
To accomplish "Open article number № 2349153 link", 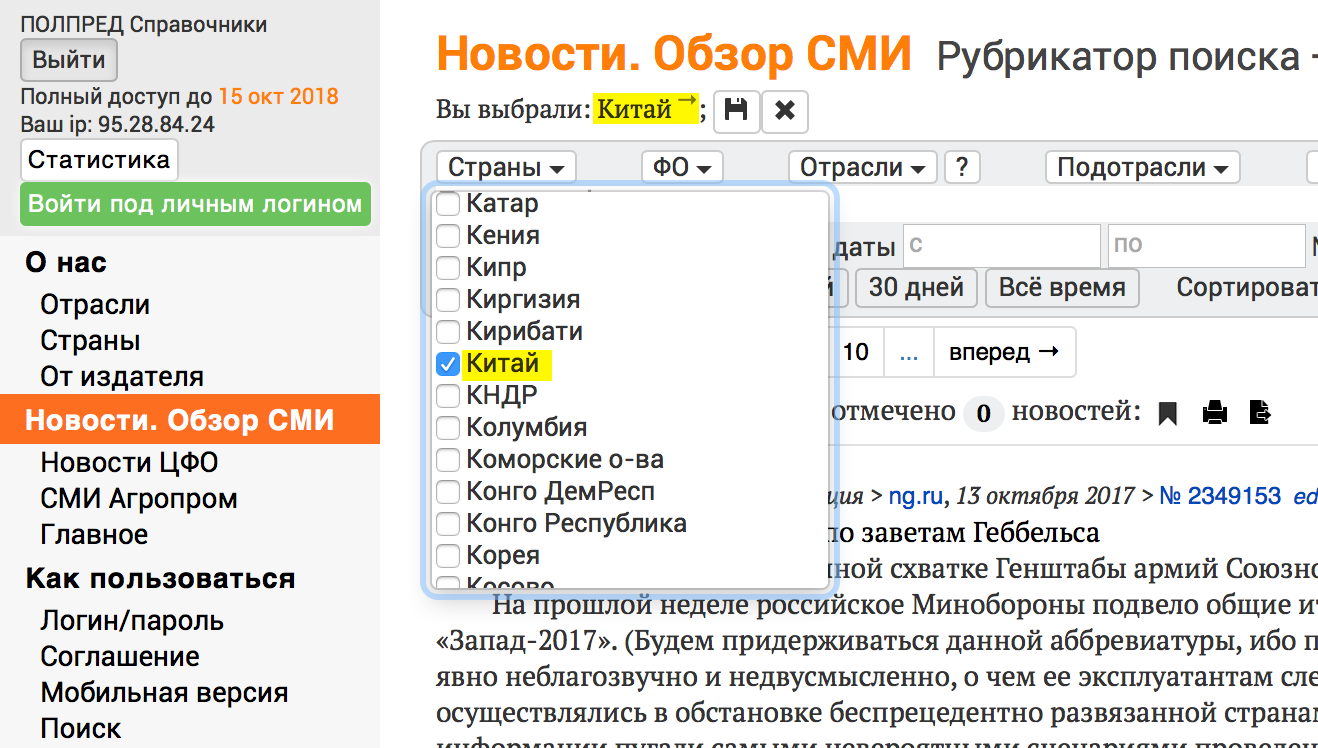I will tap(1220, 496).
